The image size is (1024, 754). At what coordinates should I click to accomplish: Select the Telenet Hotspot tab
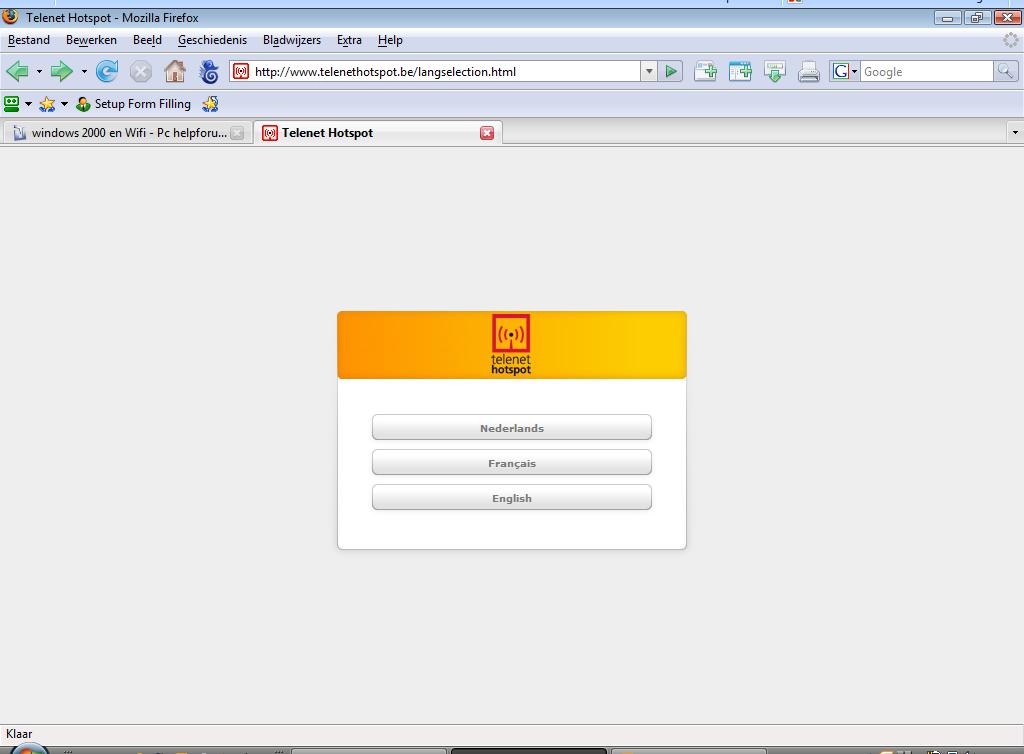click(x=378, y=133)
